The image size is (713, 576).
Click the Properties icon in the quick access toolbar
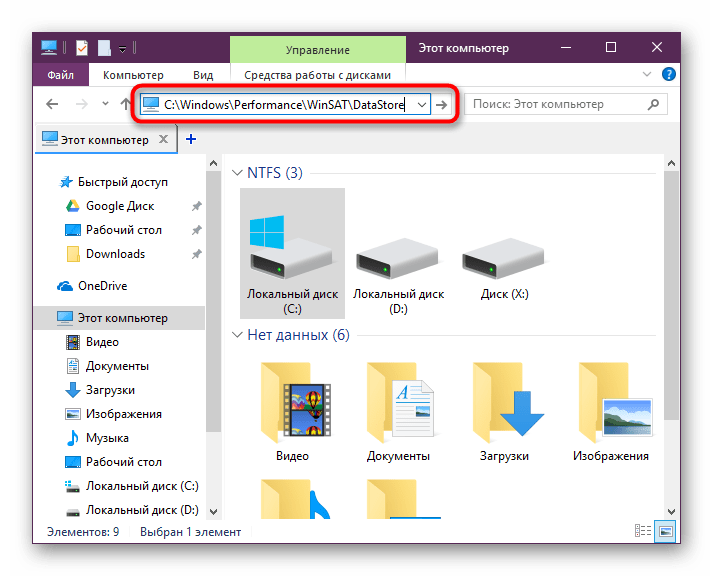coord(82,48)
